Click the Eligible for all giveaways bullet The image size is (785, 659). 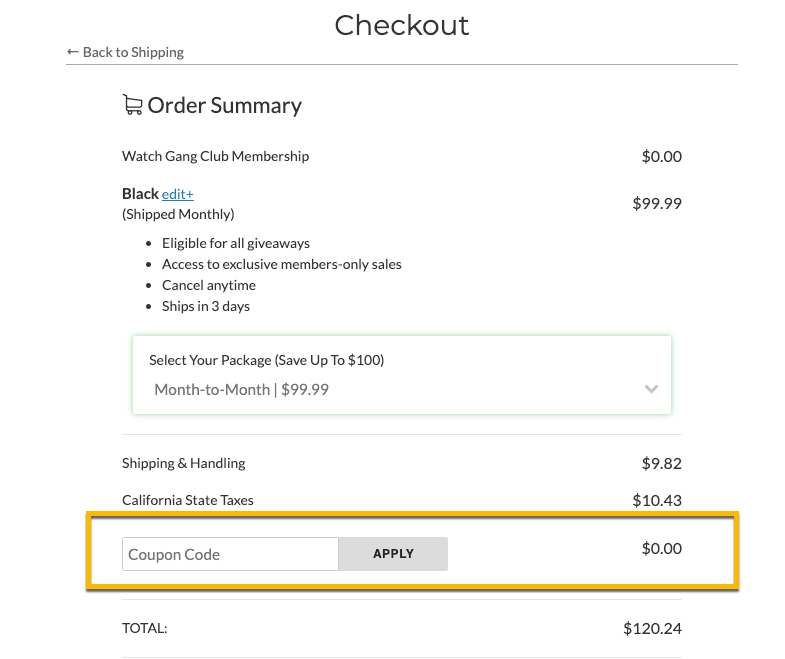click(x=236, y=243)
